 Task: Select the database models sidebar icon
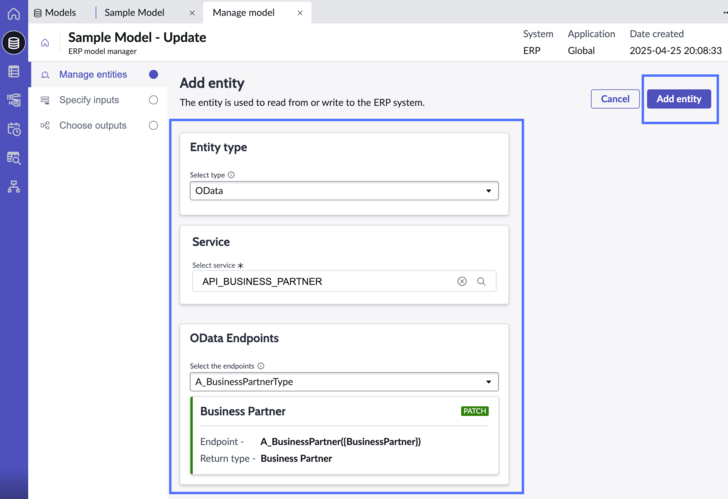13,43
